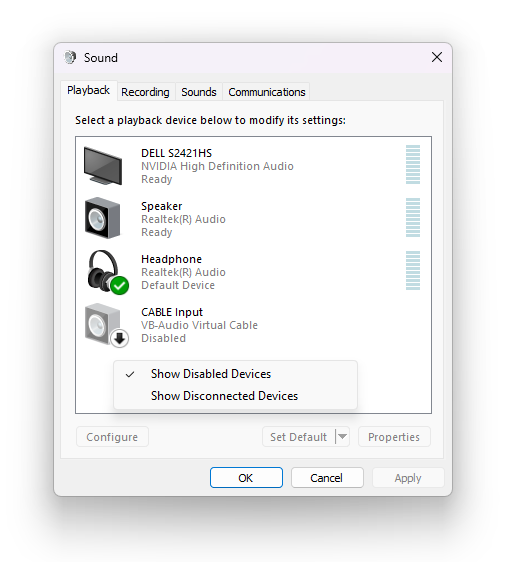This screenshot has width=509, height=562.
Task: Select the CABLE Input device name
Action: point(172,312)
